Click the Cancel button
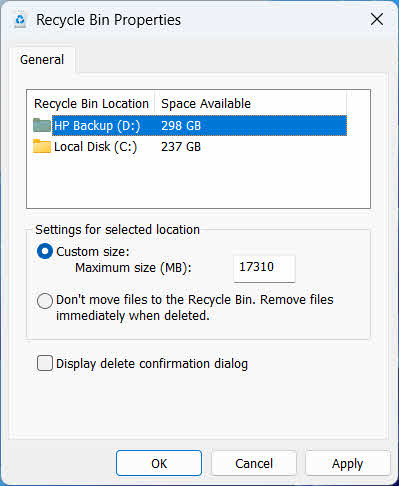This screenshot has height=486, width=399. click(x=254, y=463)
